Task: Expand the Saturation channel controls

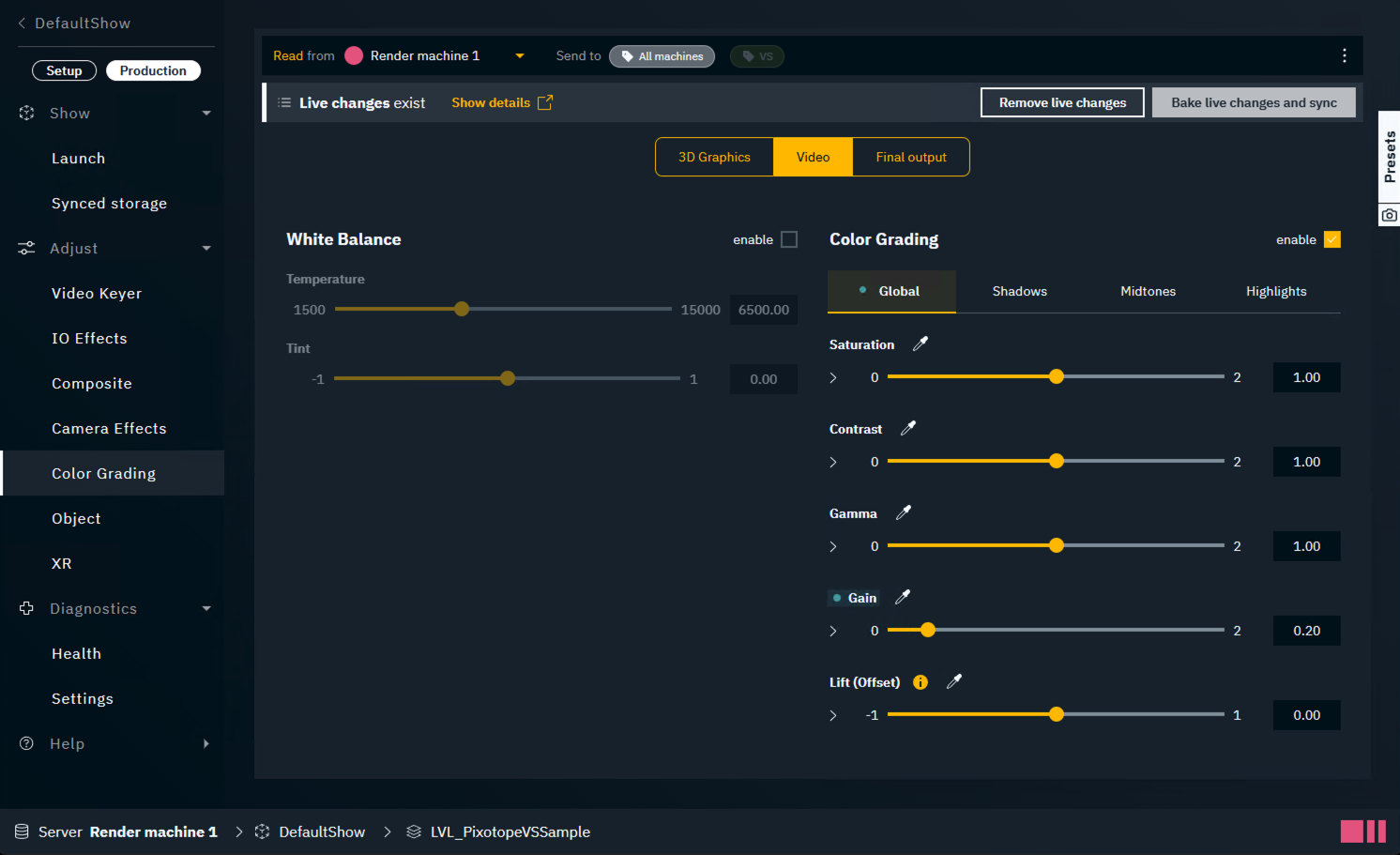Action: (x=833, y=378)
